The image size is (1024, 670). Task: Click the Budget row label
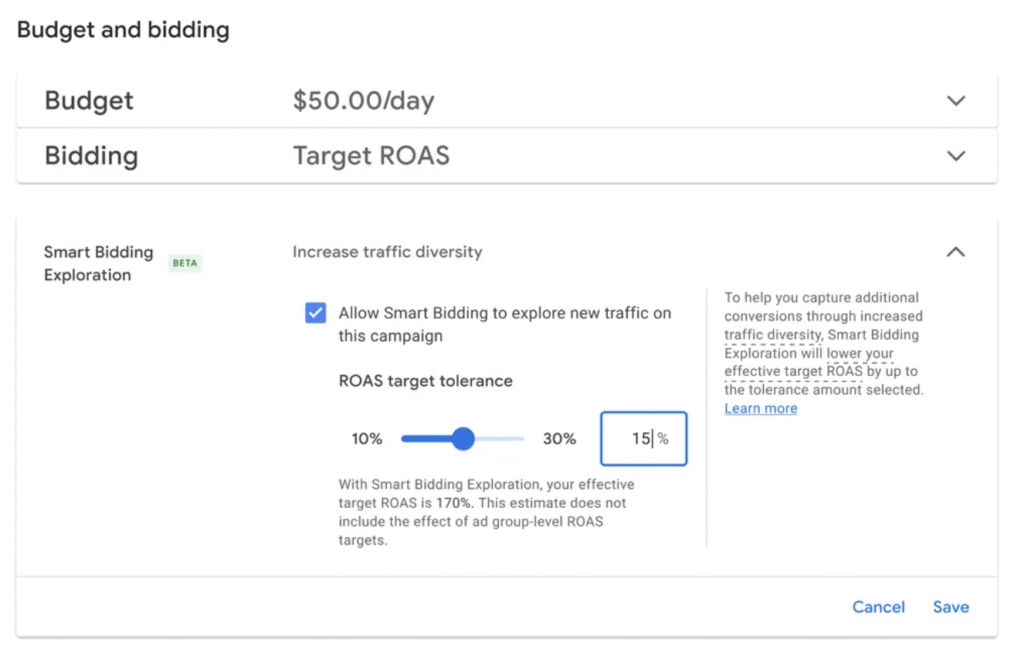tap(89, 101)
